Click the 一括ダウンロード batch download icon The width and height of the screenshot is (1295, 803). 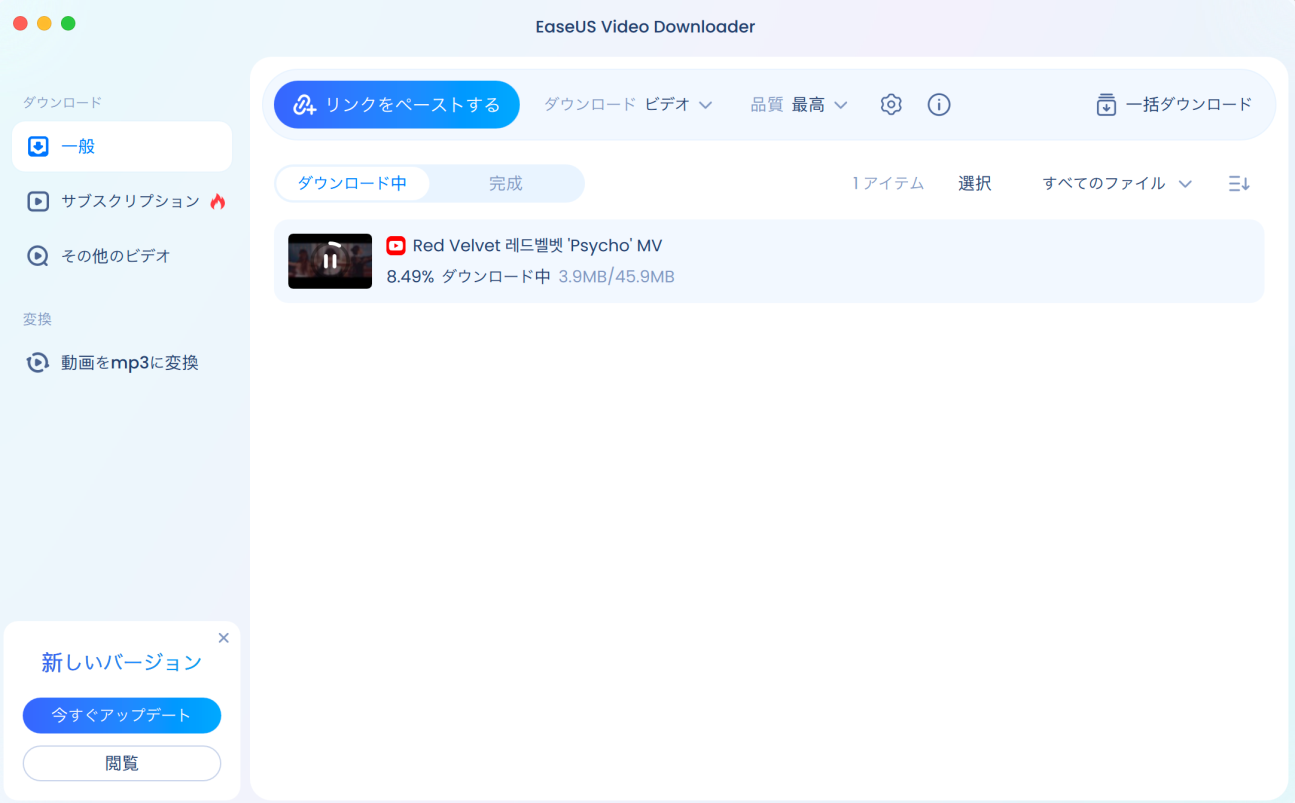1106,104
